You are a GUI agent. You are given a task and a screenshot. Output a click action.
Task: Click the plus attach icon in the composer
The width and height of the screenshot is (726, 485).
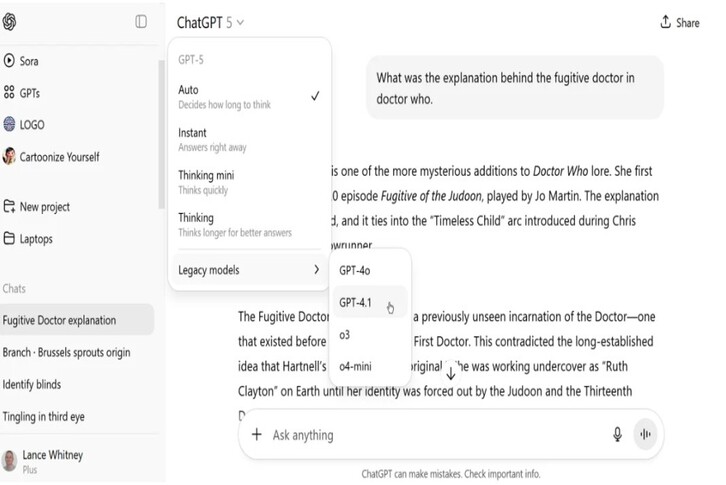pos(257,435)
